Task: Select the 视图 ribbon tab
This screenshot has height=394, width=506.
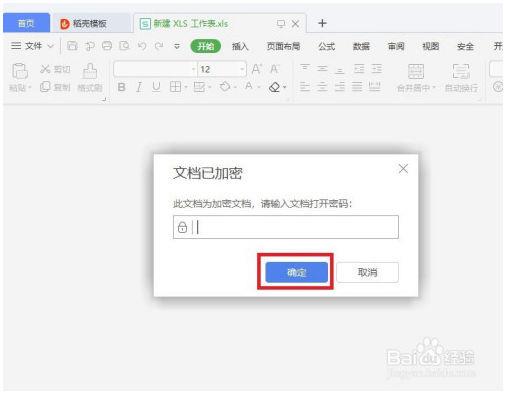Action: [430, 46]
